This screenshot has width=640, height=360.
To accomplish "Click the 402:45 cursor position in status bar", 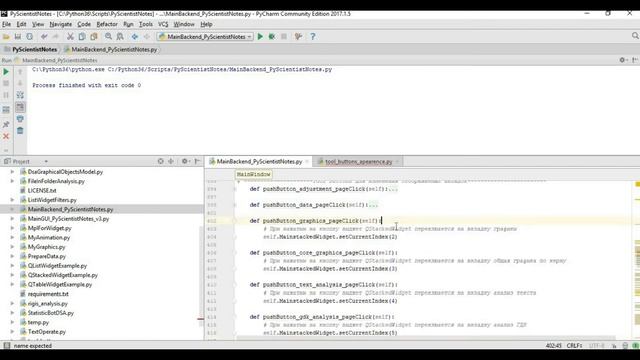I will (x=553, y=346).
